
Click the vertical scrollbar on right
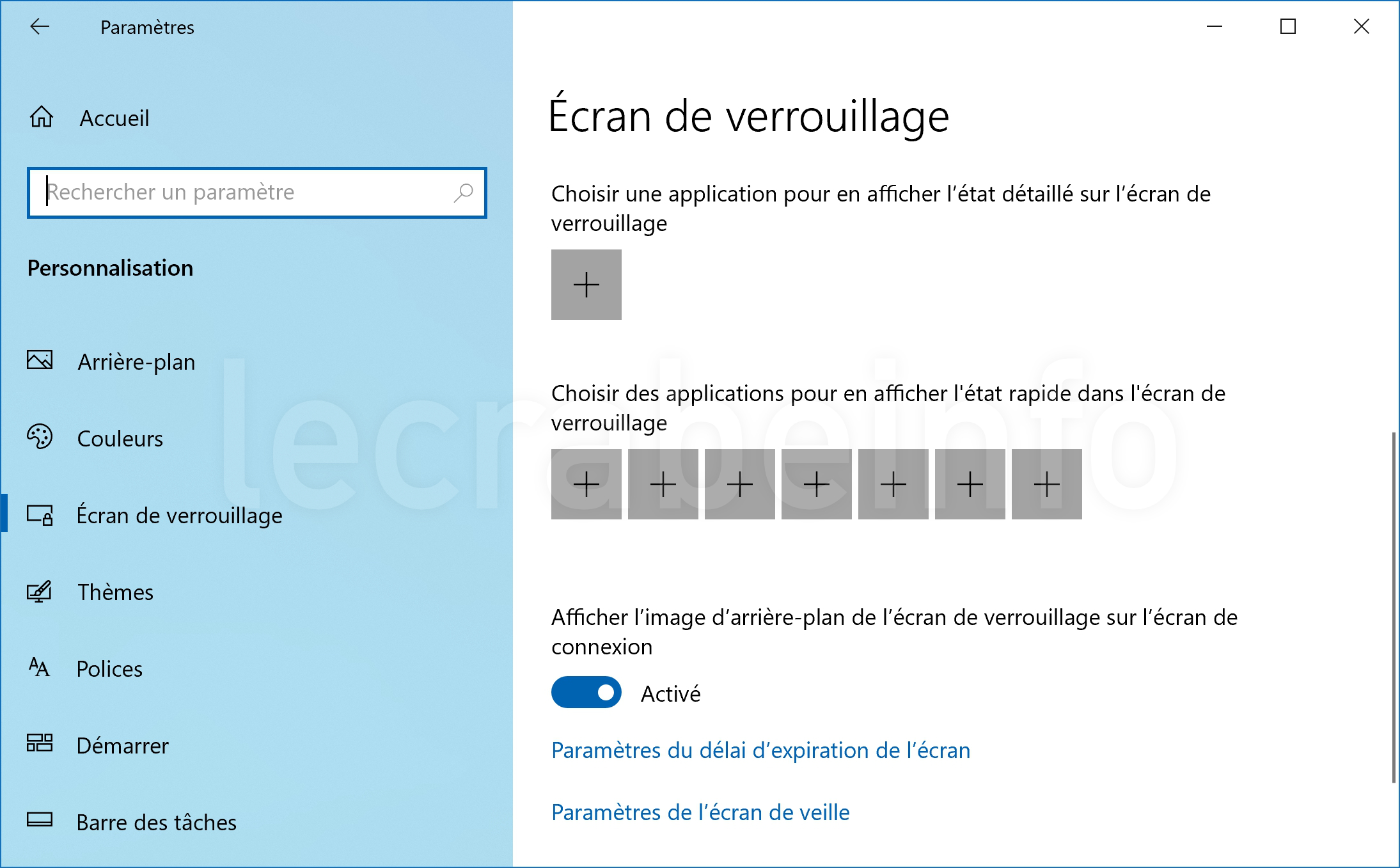point(1394,607)
